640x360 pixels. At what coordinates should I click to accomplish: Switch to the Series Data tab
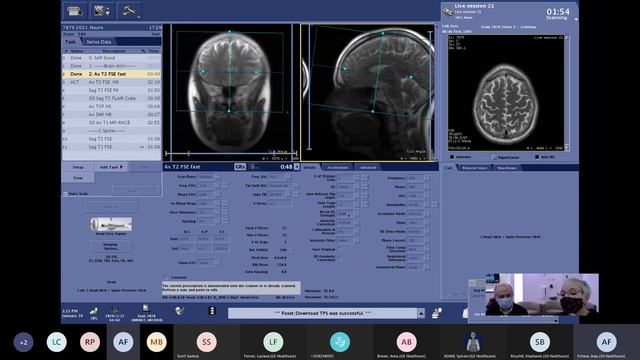coord(99,42)
